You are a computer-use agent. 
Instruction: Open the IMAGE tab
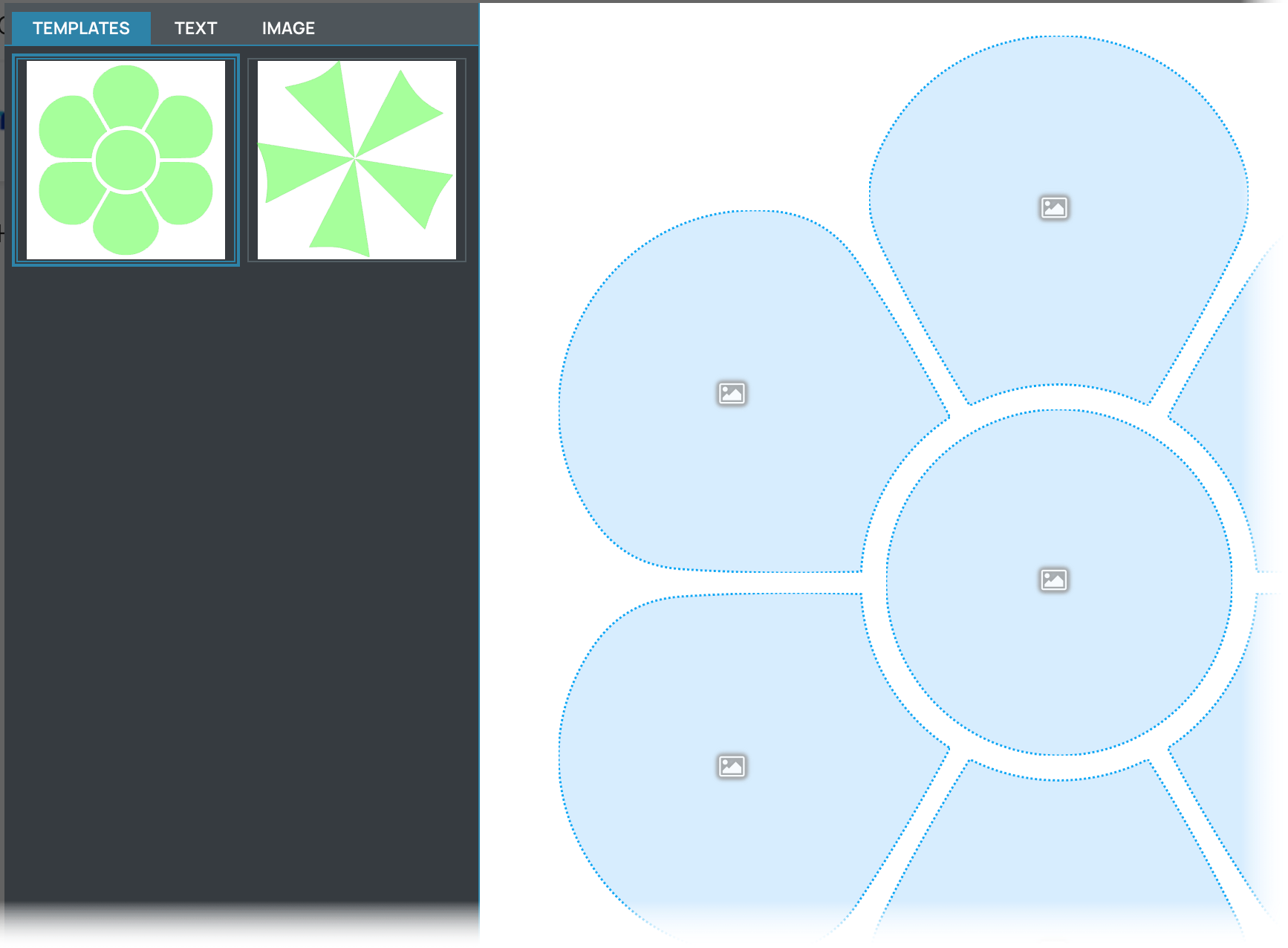coord(288,28)
